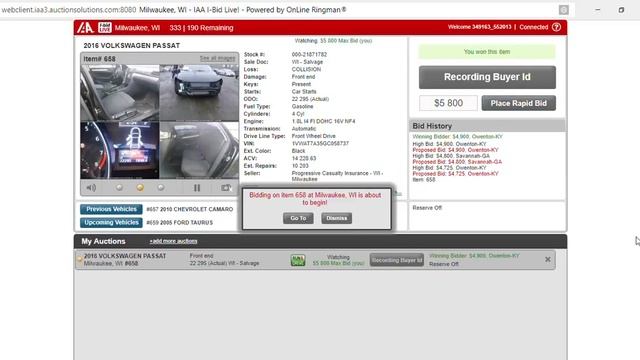Select the #657 2010 Chevrolet Camaro entry
Screen dimensions: 640x360
pyautogui.click(x=189, y=209)
